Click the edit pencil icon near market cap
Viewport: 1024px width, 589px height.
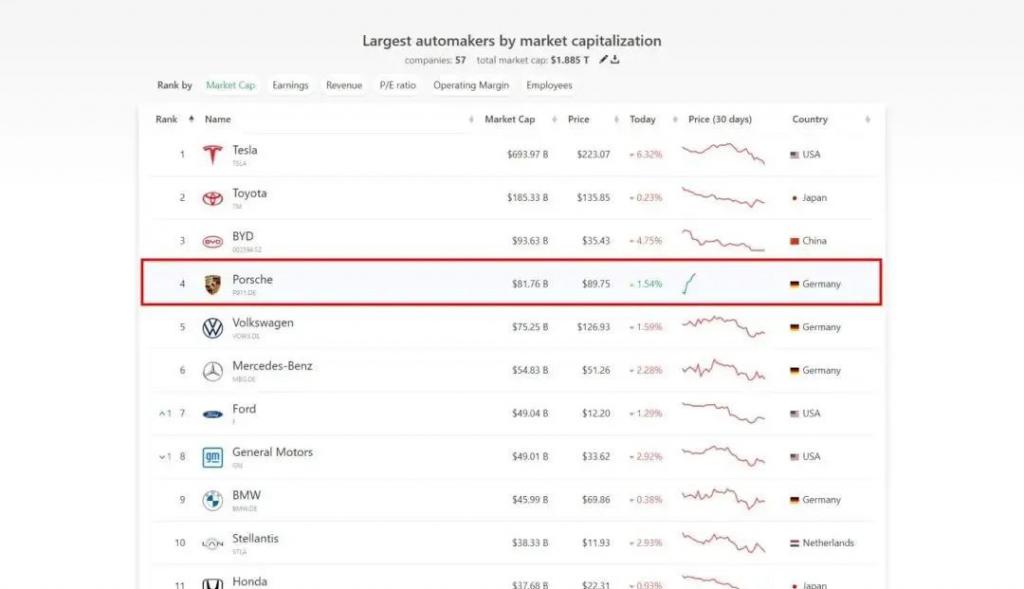click(603, 60)
